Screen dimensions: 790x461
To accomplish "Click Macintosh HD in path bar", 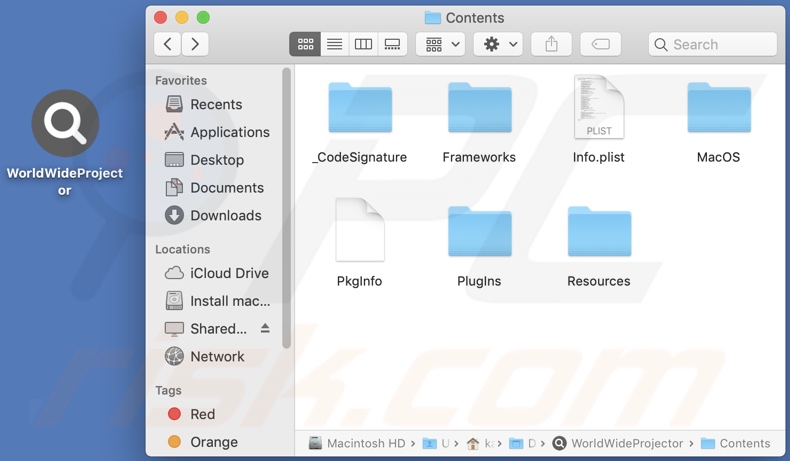I will 357,443.
